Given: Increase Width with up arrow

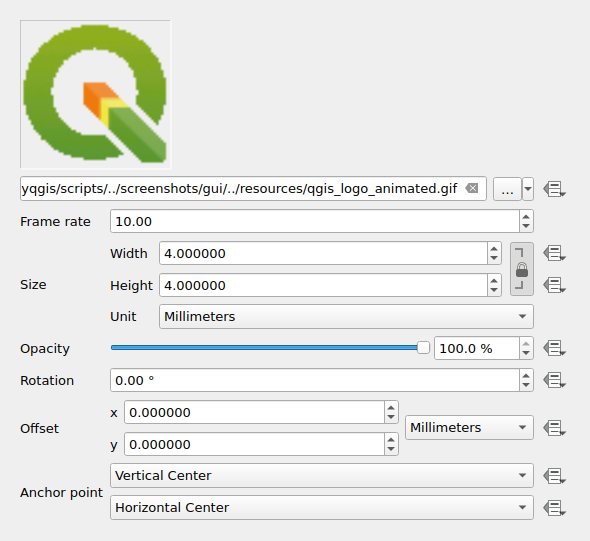Looking at the screenshot, I should click(x=494, y=249).
